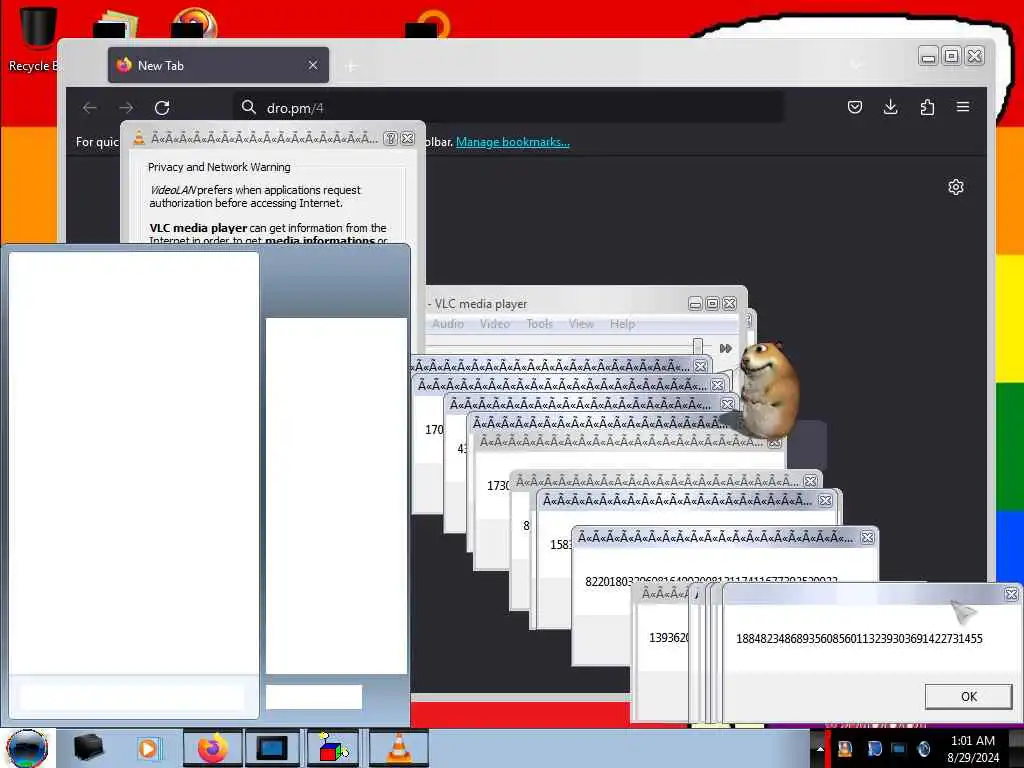1024x768 pixels.
Task: Click the colored 3D blocks taskbar icon
Action: [x=333, y=748]
